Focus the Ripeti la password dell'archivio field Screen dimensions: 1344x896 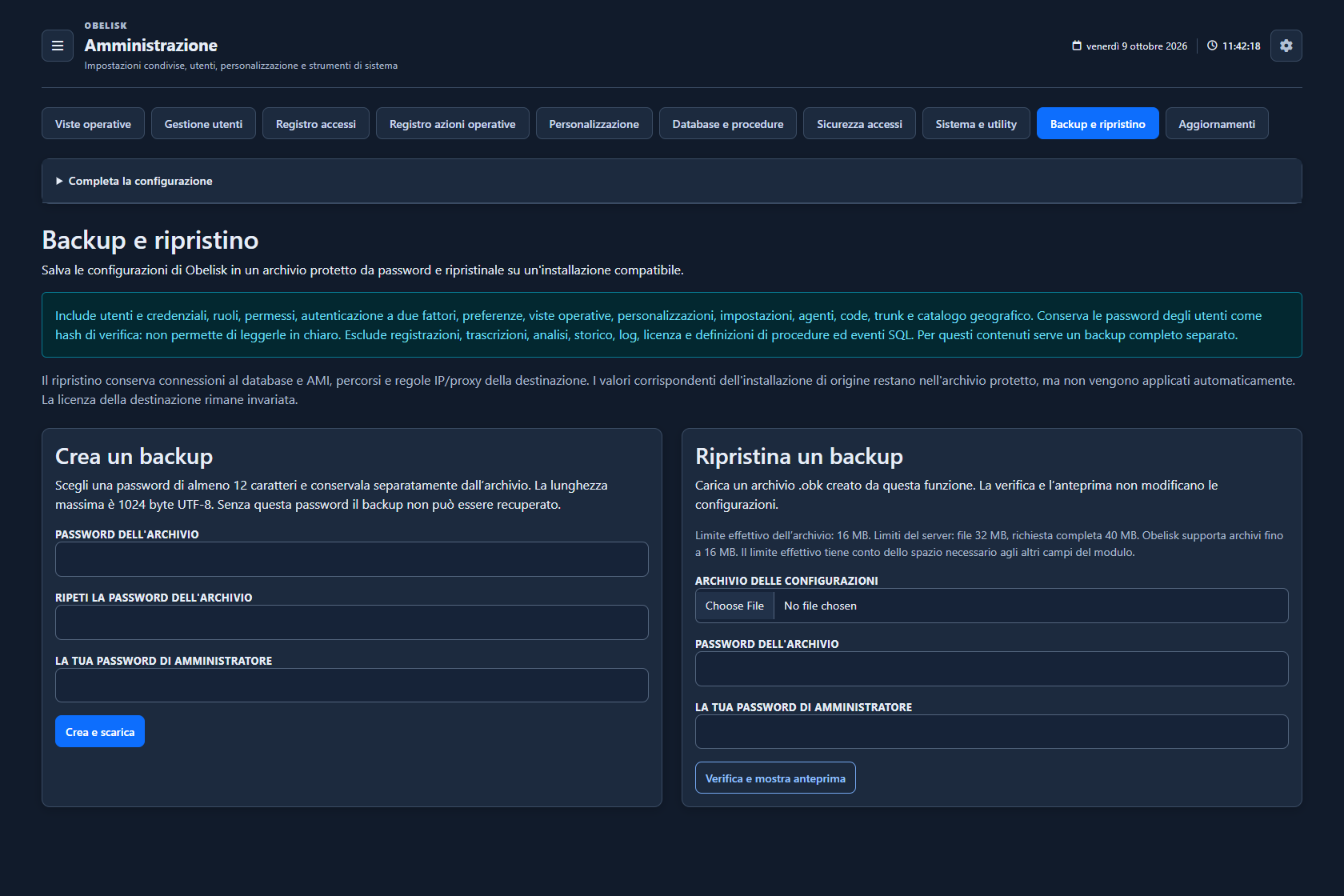(x=352, y=622)
